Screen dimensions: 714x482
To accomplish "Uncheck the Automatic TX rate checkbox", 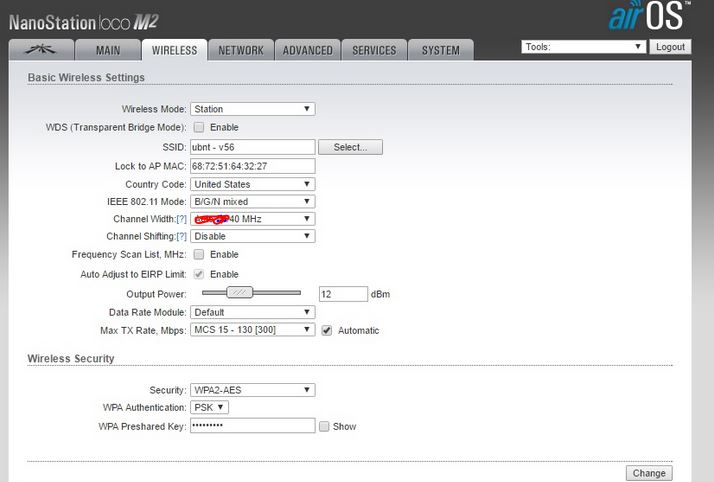I will (x=326, y=330).
